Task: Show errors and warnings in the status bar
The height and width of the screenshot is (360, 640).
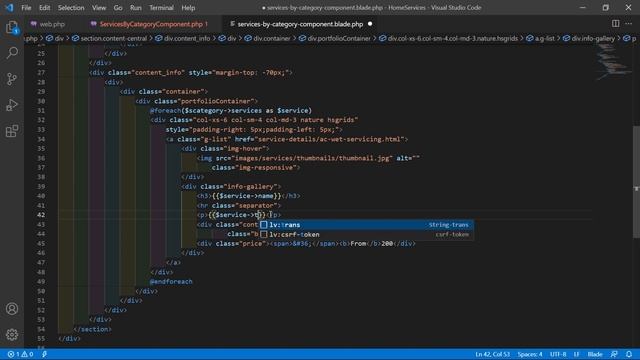Action: 20,354
